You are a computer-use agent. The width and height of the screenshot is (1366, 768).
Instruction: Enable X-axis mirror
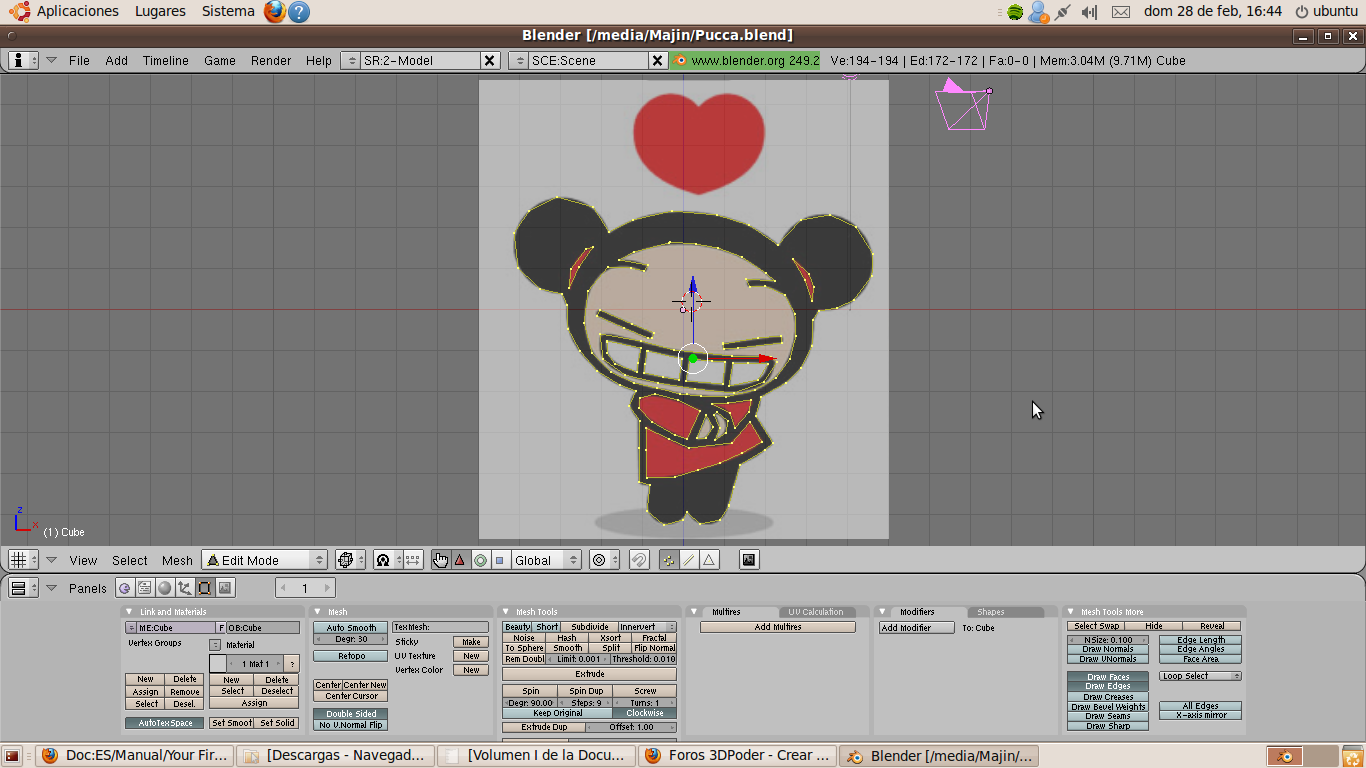[1201, 715]
